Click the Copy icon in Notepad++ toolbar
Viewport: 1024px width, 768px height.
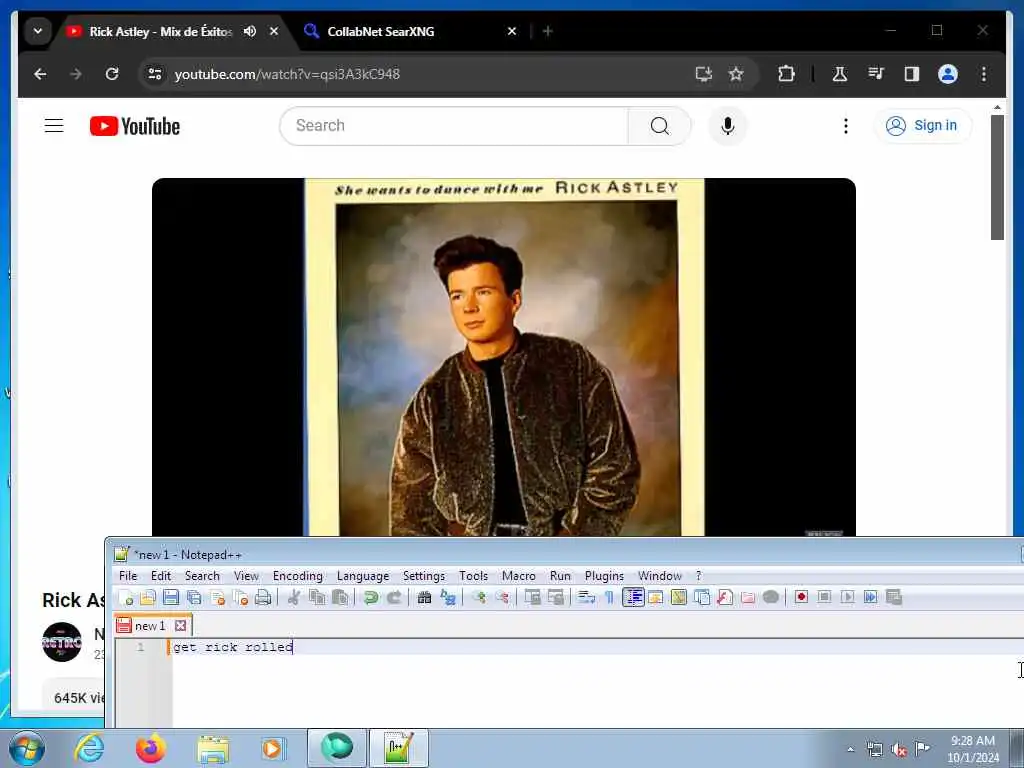click(x=317, y=597)
